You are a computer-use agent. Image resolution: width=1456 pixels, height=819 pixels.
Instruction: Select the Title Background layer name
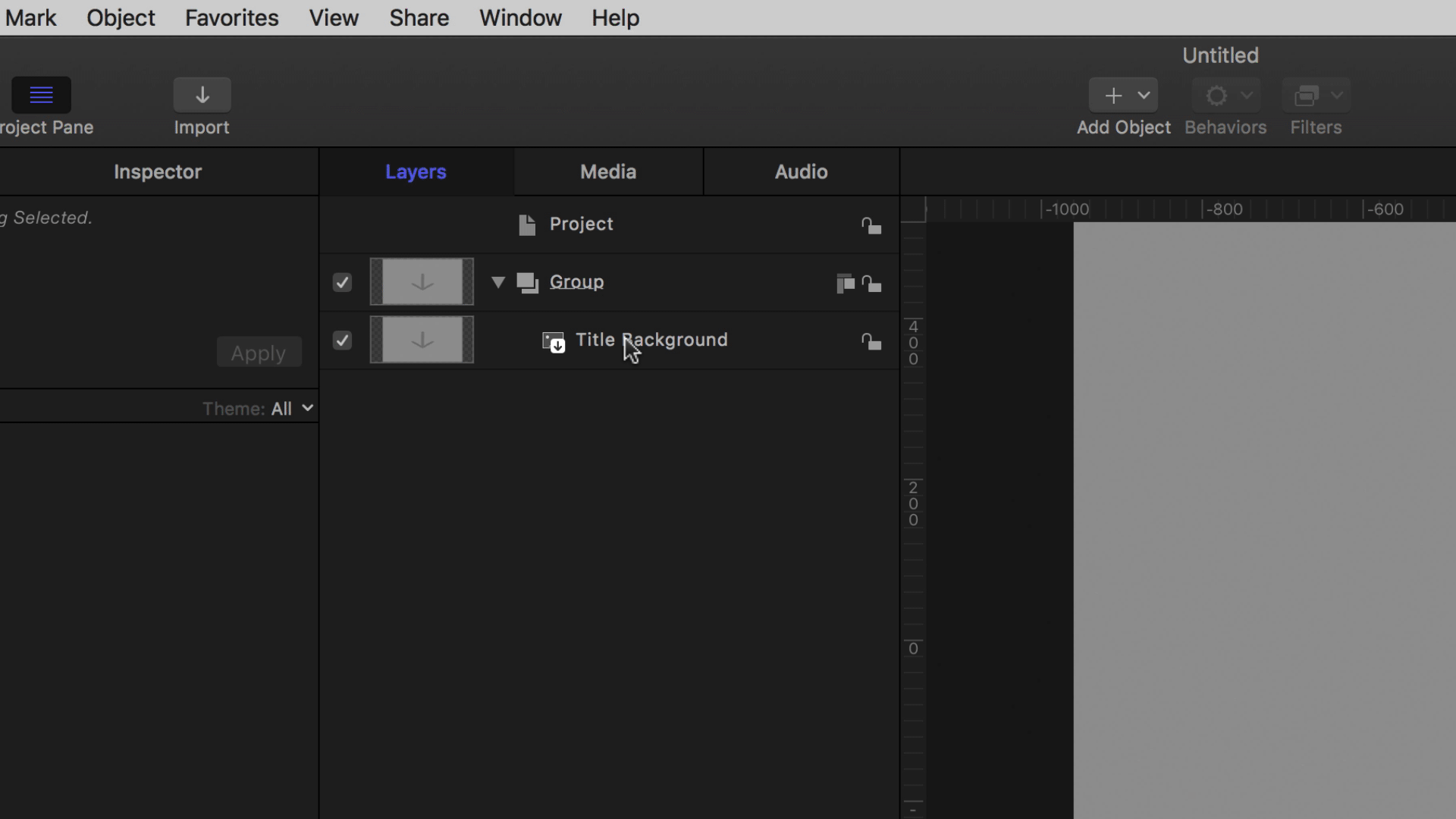tap(651, 340)
